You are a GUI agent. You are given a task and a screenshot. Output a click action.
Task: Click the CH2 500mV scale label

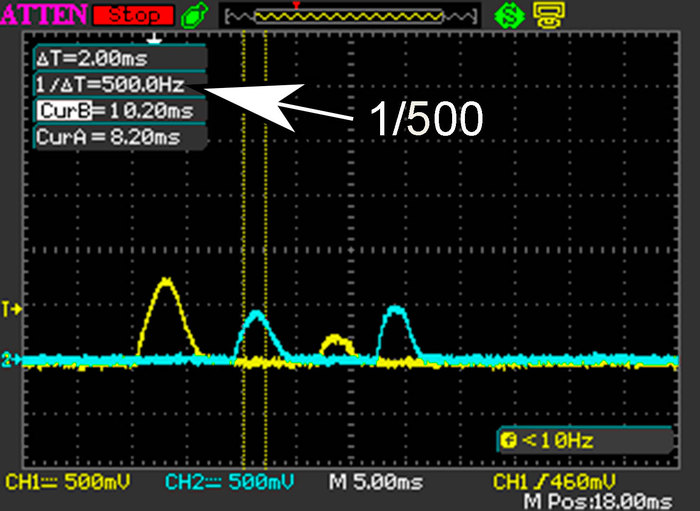point(227,483)
